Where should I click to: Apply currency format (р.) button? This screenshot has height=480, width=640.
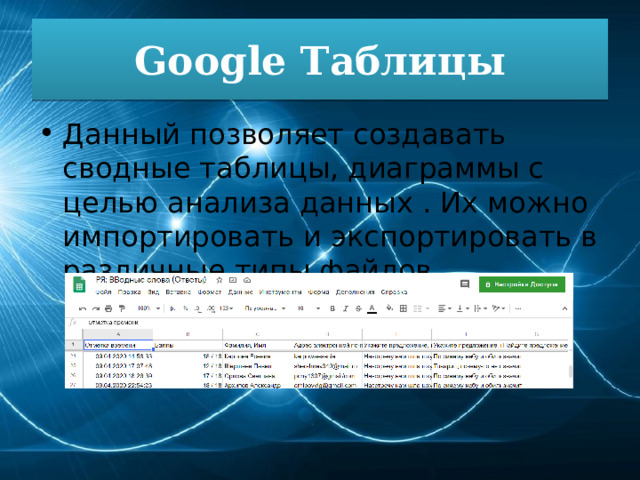click(x=172, y=309)
